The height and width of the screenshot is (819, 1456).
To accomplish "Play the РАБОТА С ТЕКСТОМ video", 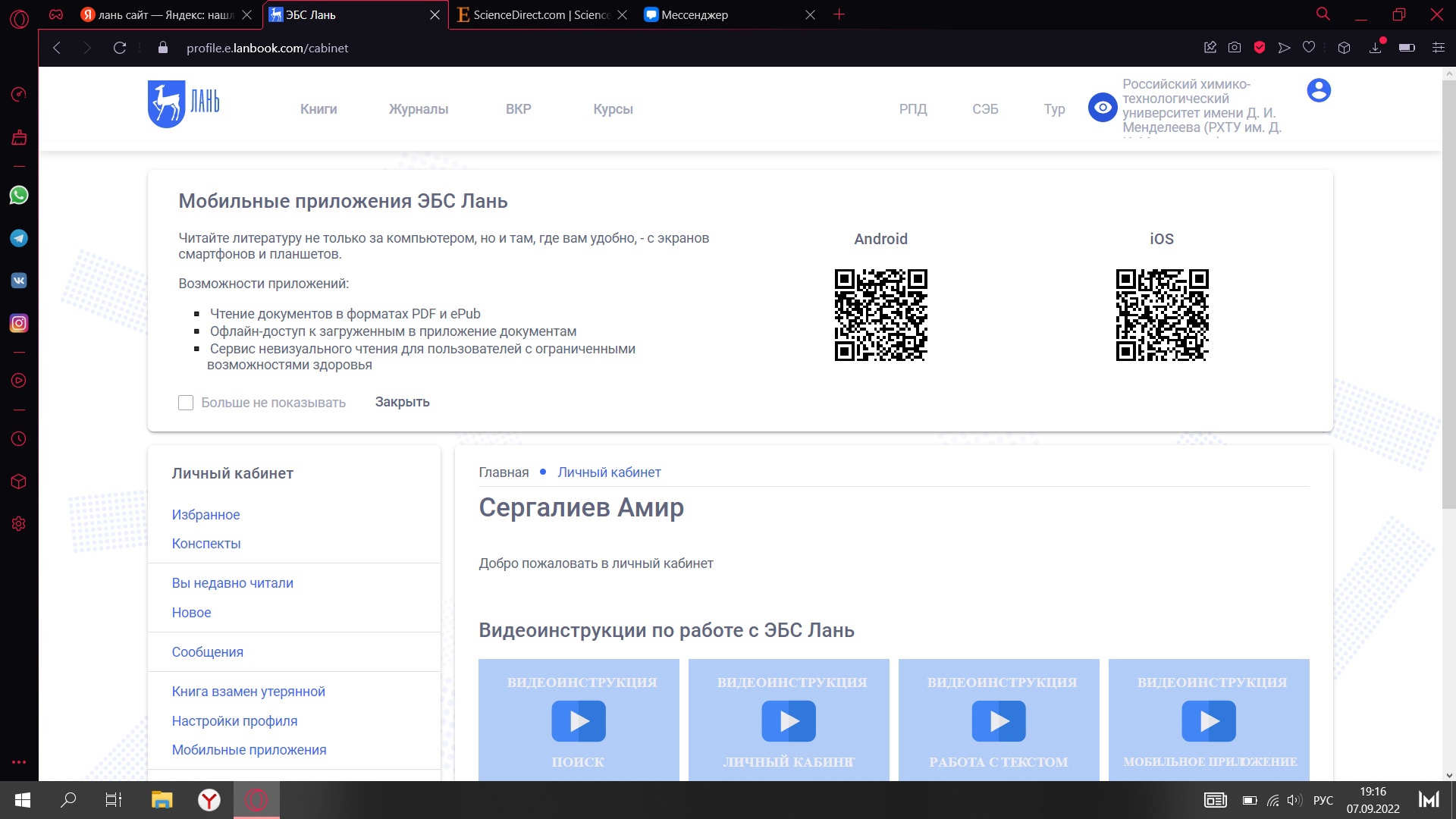I will (999, 720).
